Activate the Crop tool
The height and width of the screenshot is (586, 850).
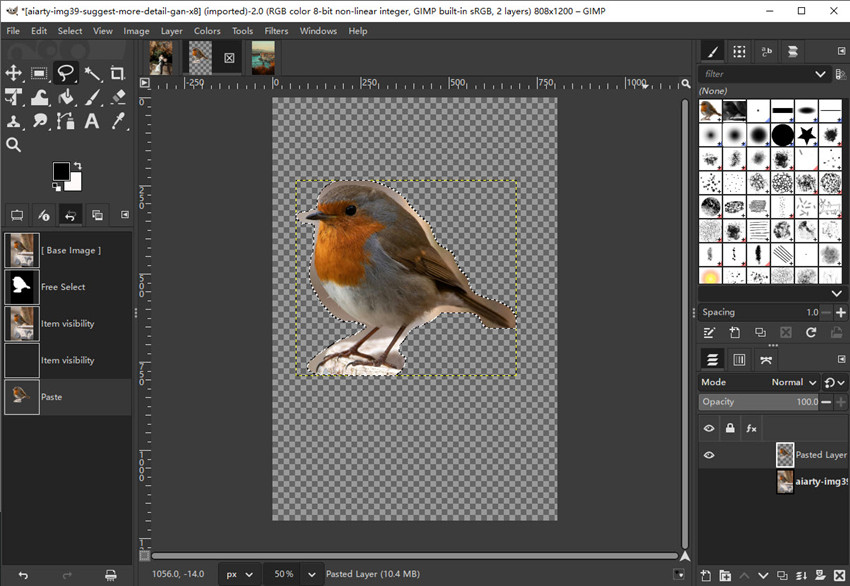116,73
